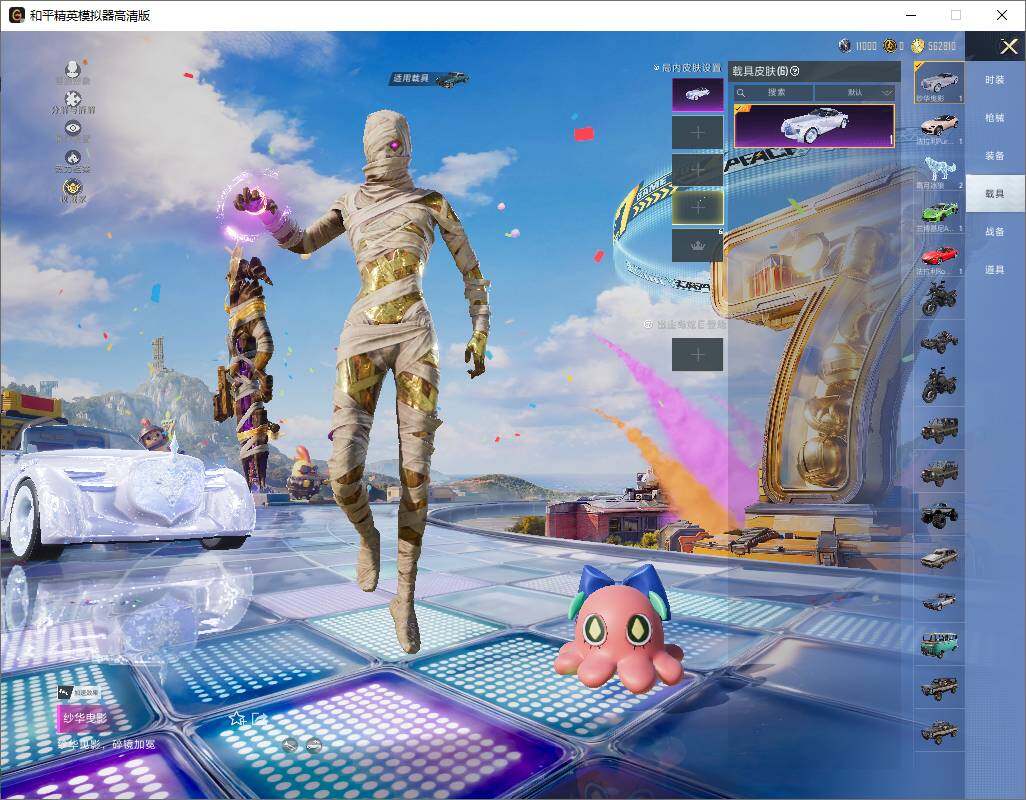This screenshot has width=1026, height=800.
Task: Click the 局内皮肤设置 in-match skin settings header
Action: point(688,68)
